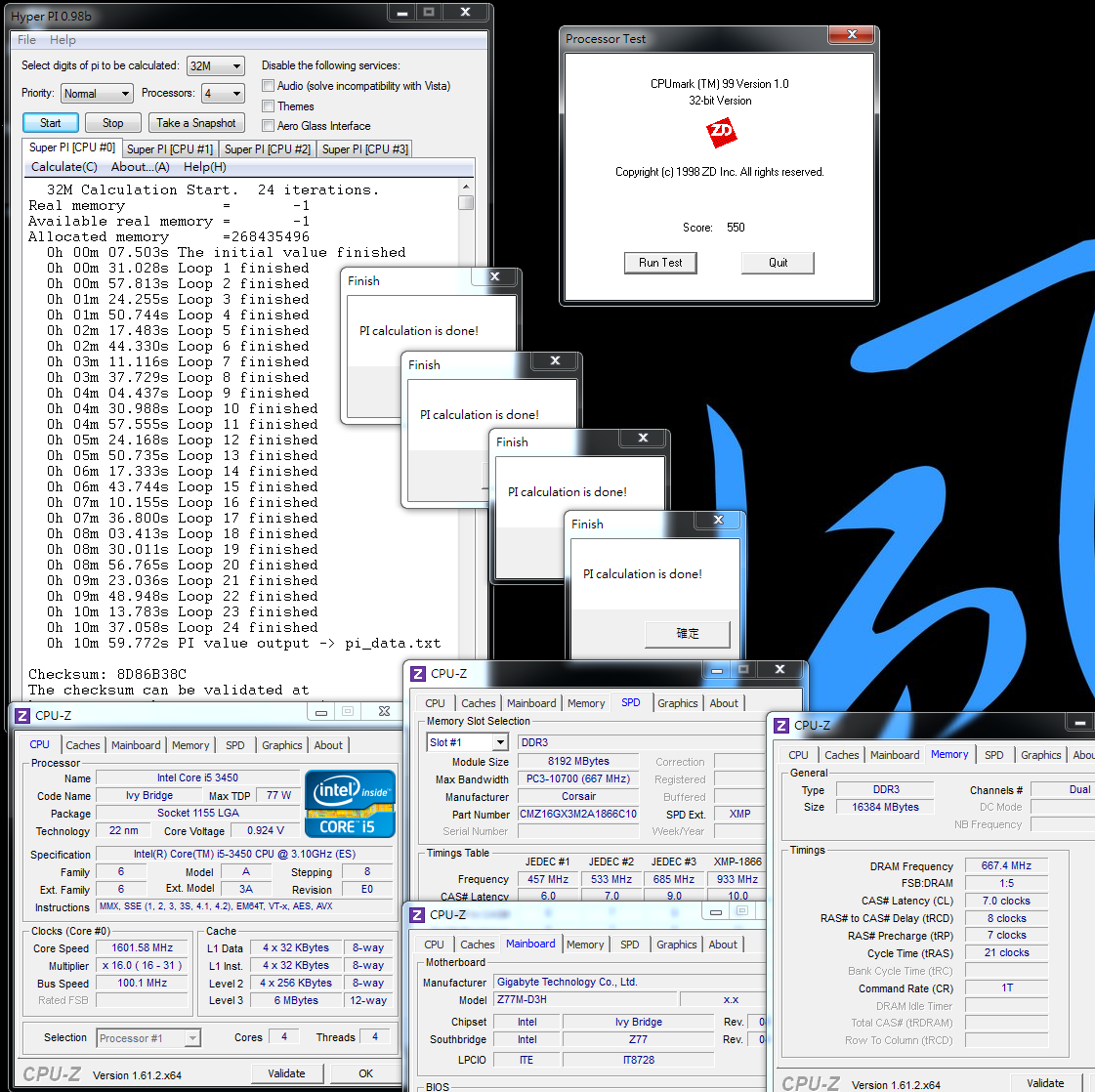
Task: Open Graphics tab in SPD CPU-Z window
Action: click(x=677, y=703)
